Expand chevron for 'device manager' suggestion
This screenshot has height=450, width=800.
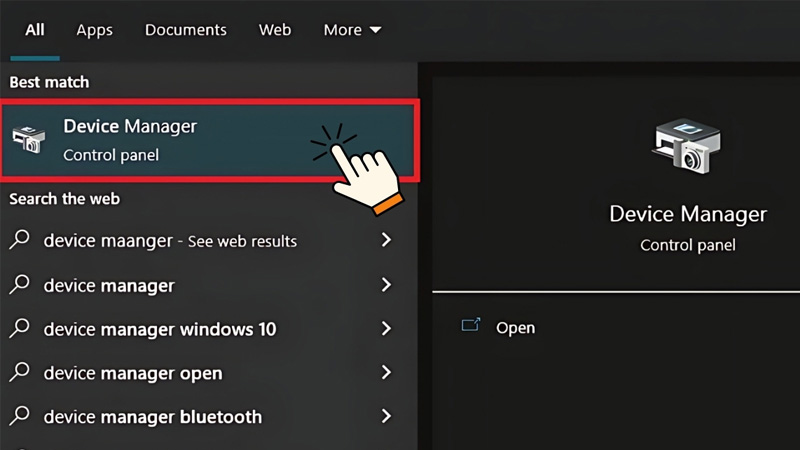pyautogui.click(x=386, y=285)
